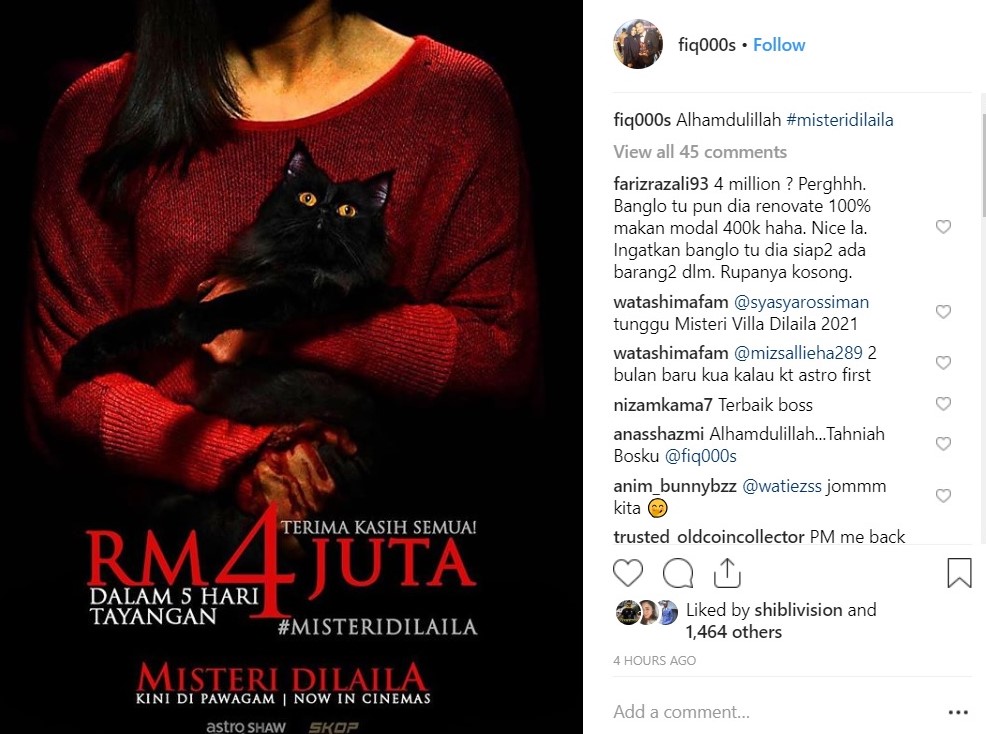Save the post with the bookmark icon

click(959, 572)
